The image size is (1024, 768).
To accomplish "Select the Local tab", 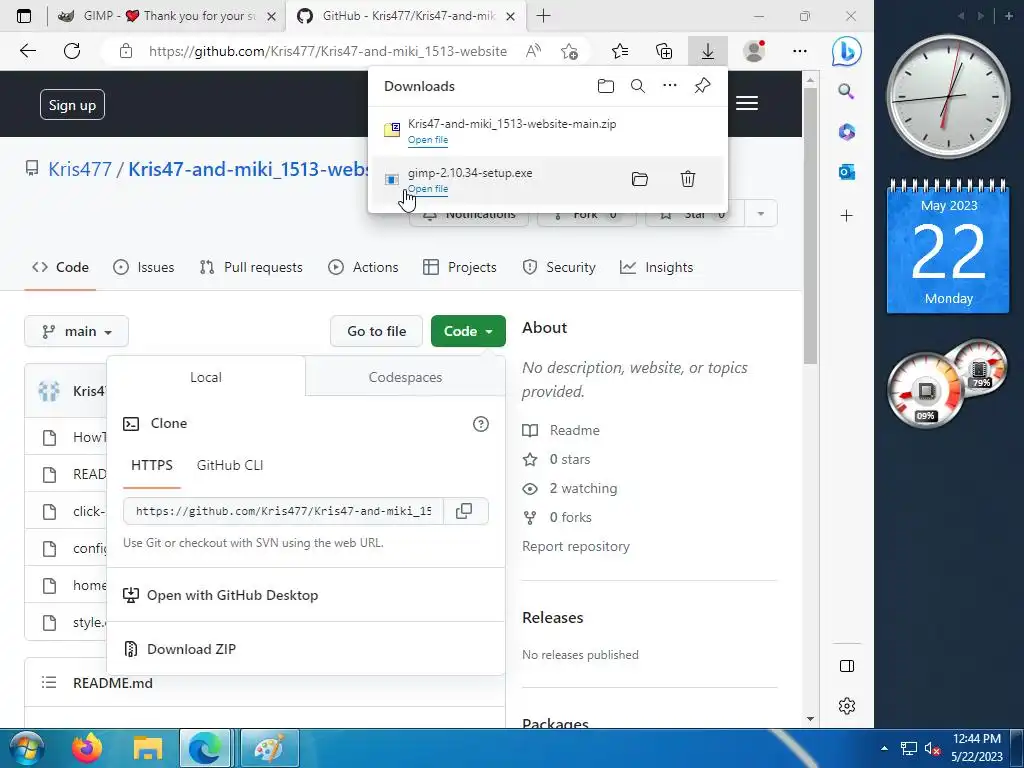I will pyautogui.click(x=206, y=377).
